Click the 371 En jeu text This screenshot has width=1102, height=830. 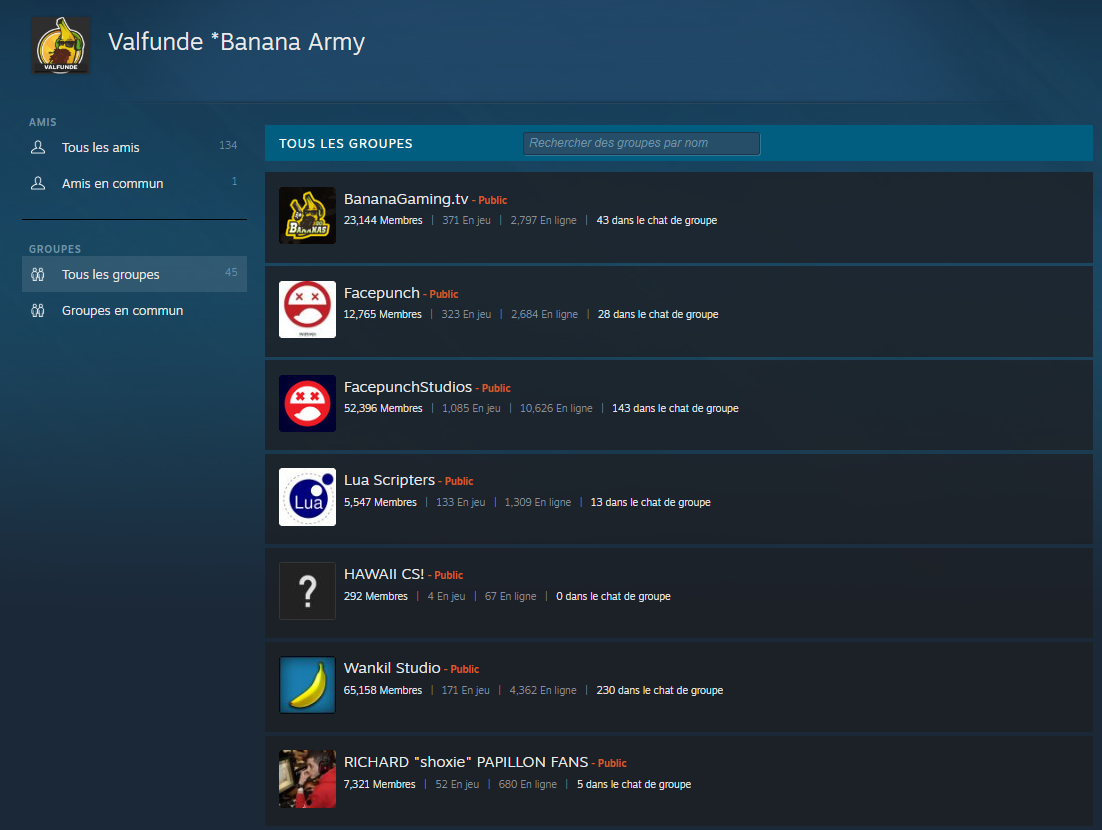[x=466, y=221]
